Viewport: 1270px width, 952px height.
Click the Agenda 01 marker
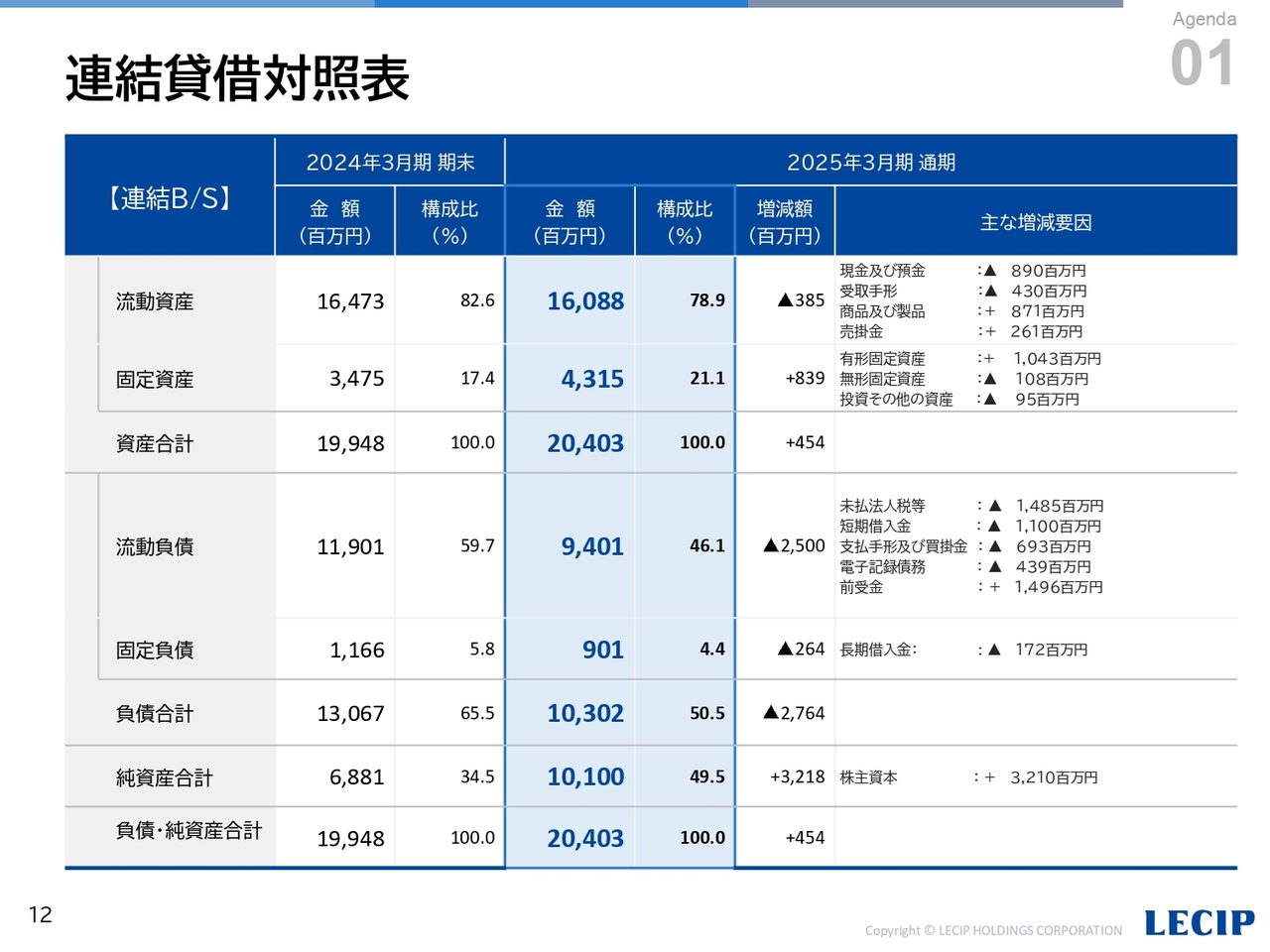[1203, 52]
